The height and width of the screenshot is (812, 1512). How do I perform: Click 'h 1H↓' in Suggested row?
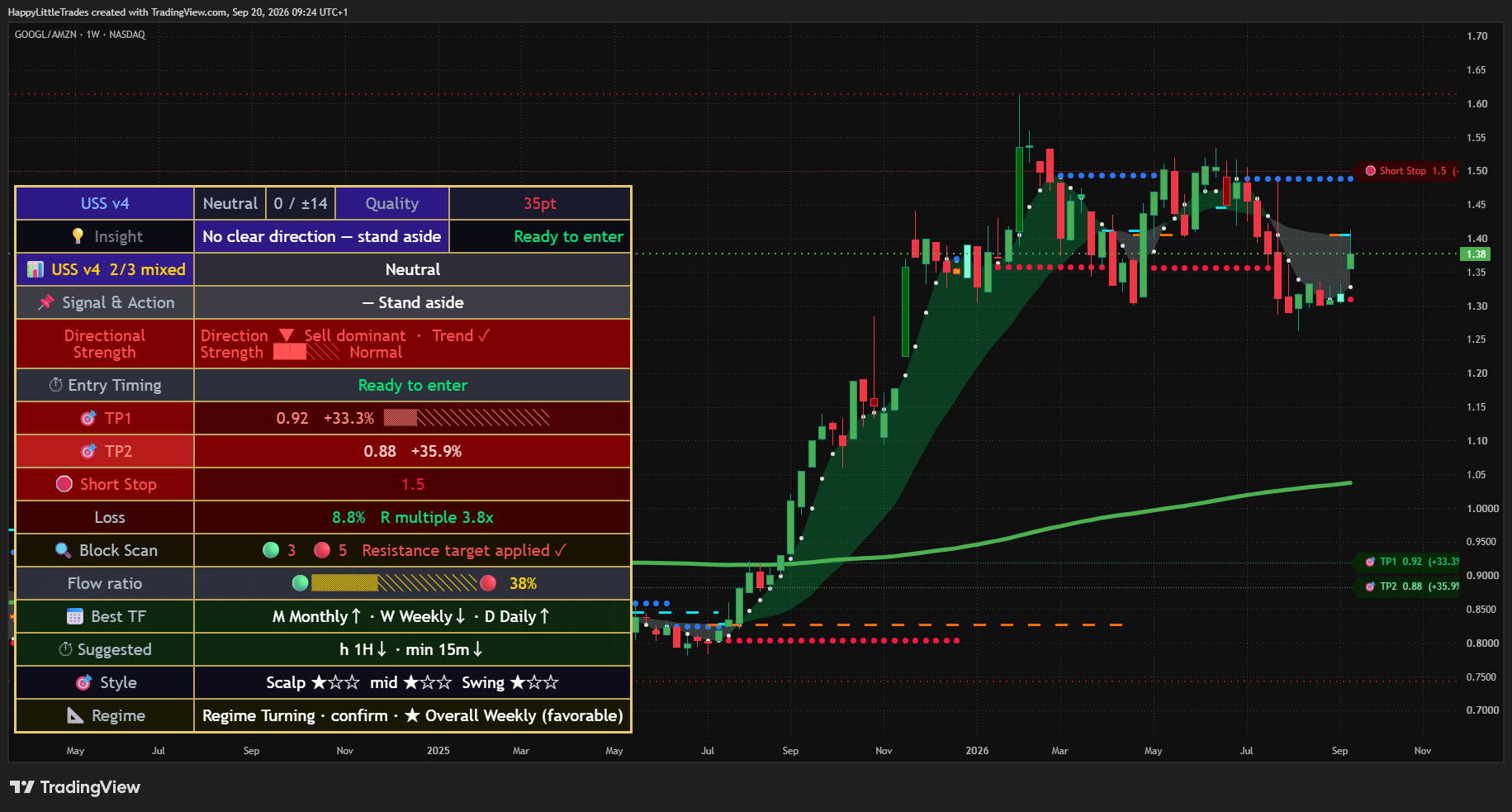pos(363,649)
